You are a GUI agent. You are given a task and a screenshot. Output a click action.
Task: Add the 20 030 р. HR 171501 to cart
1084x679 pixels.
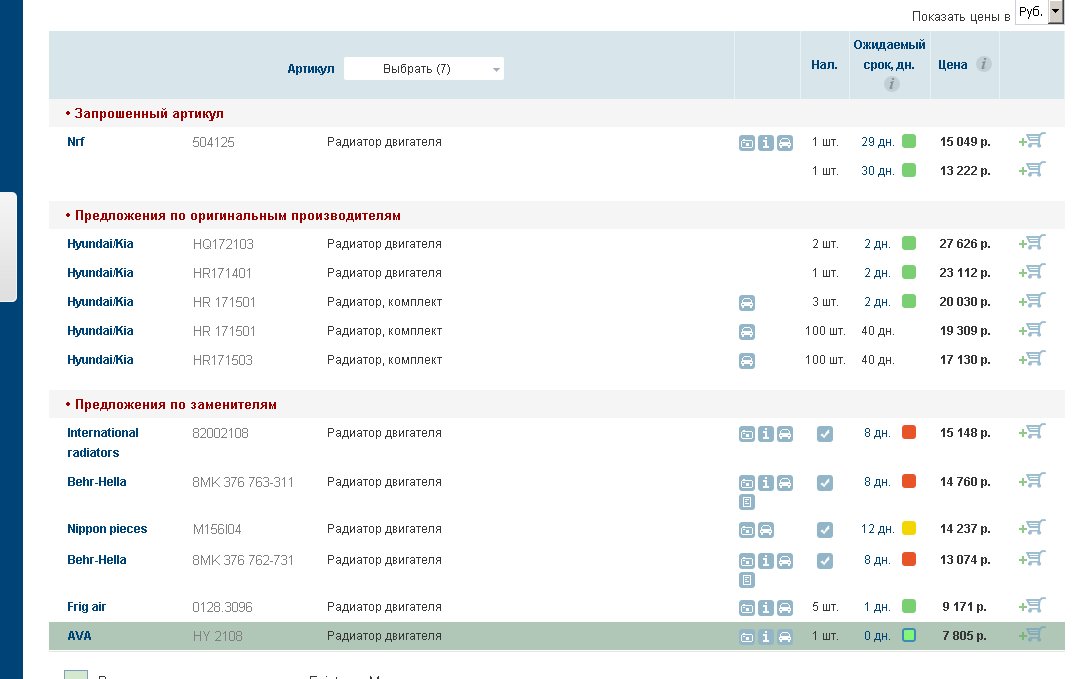(1032, 301)
